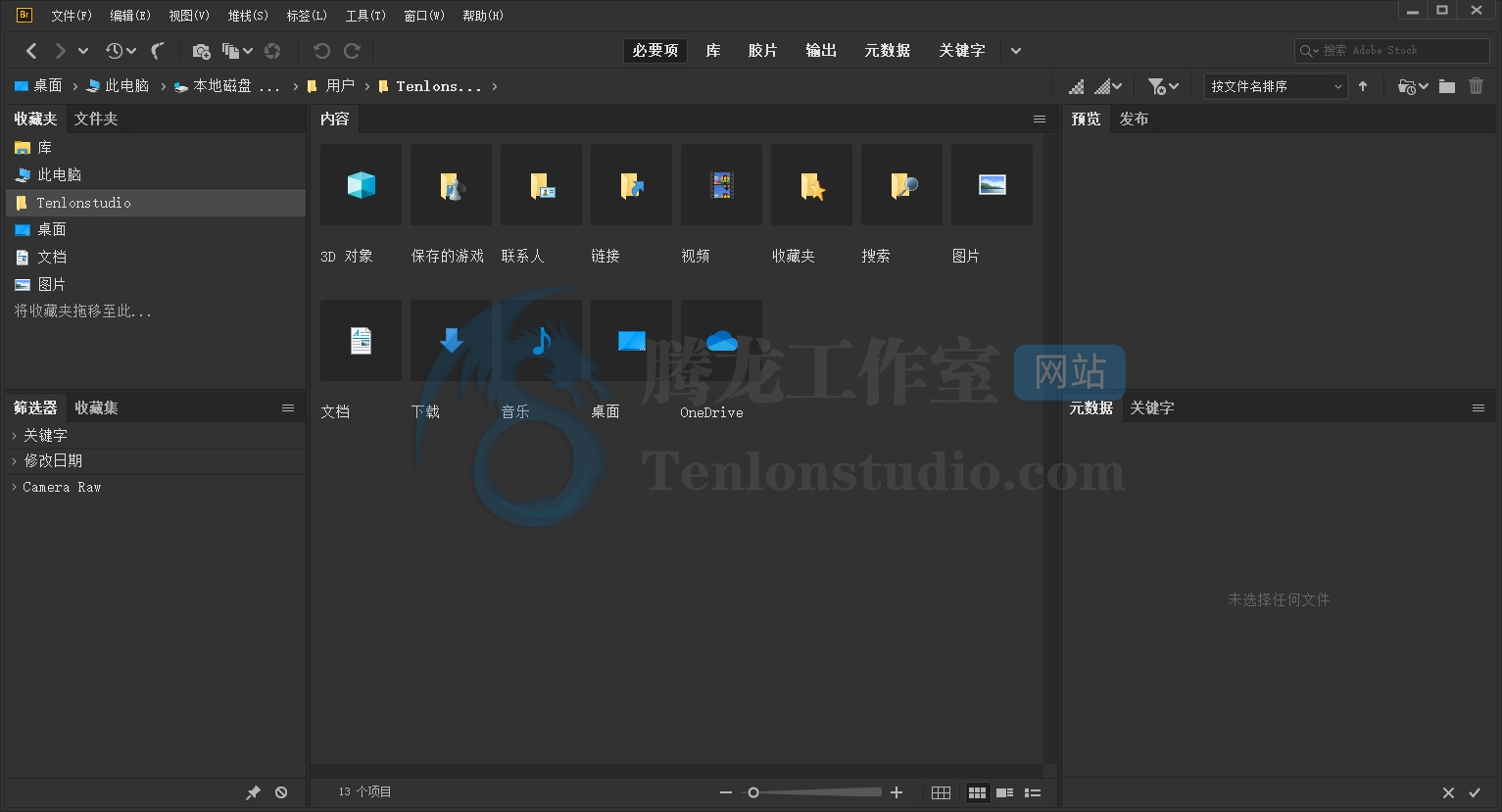Click the Adobe Stock search field

coord(1392,50)
